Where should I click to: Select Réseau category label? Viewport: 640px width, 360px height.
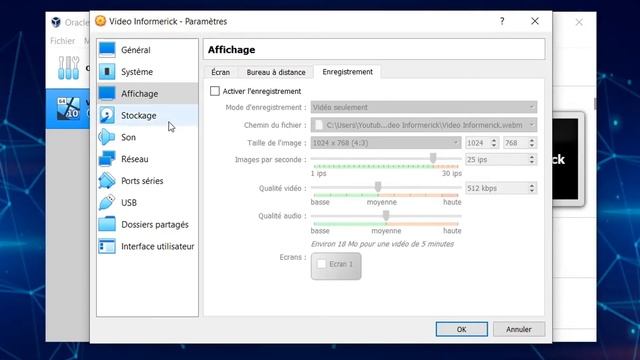click(x=134, y=159)
